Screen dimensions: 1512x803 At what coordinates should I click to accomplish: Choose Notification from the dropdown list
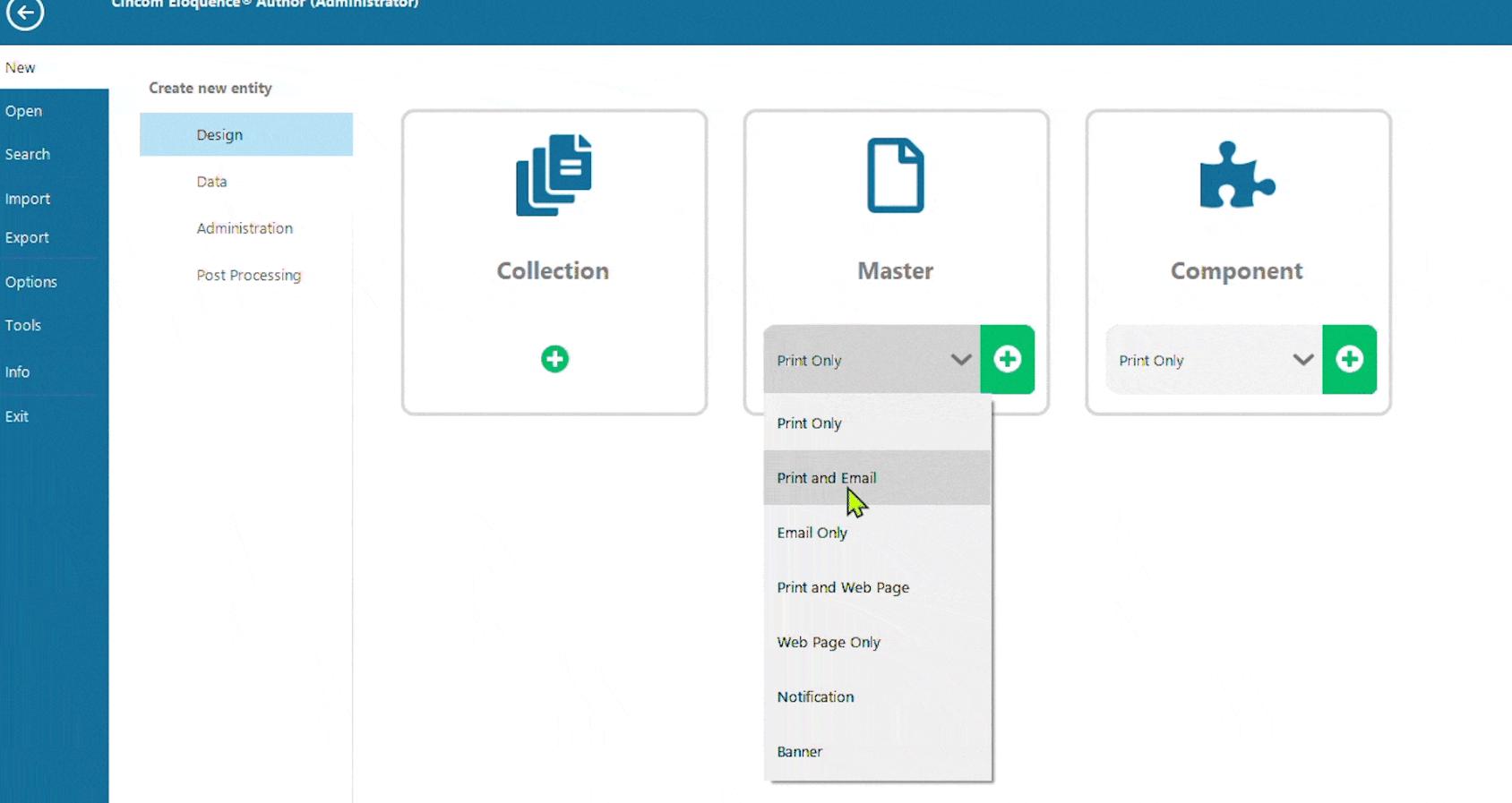[x=815, y=696]
